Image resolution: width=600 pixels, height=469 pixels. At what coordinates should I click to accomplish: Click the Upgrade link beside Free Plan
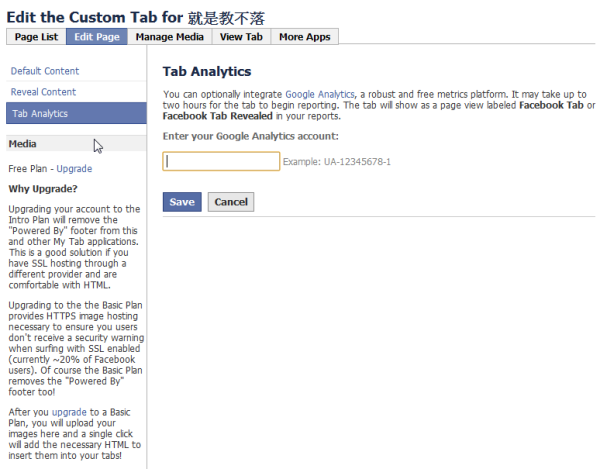point(74,169)
